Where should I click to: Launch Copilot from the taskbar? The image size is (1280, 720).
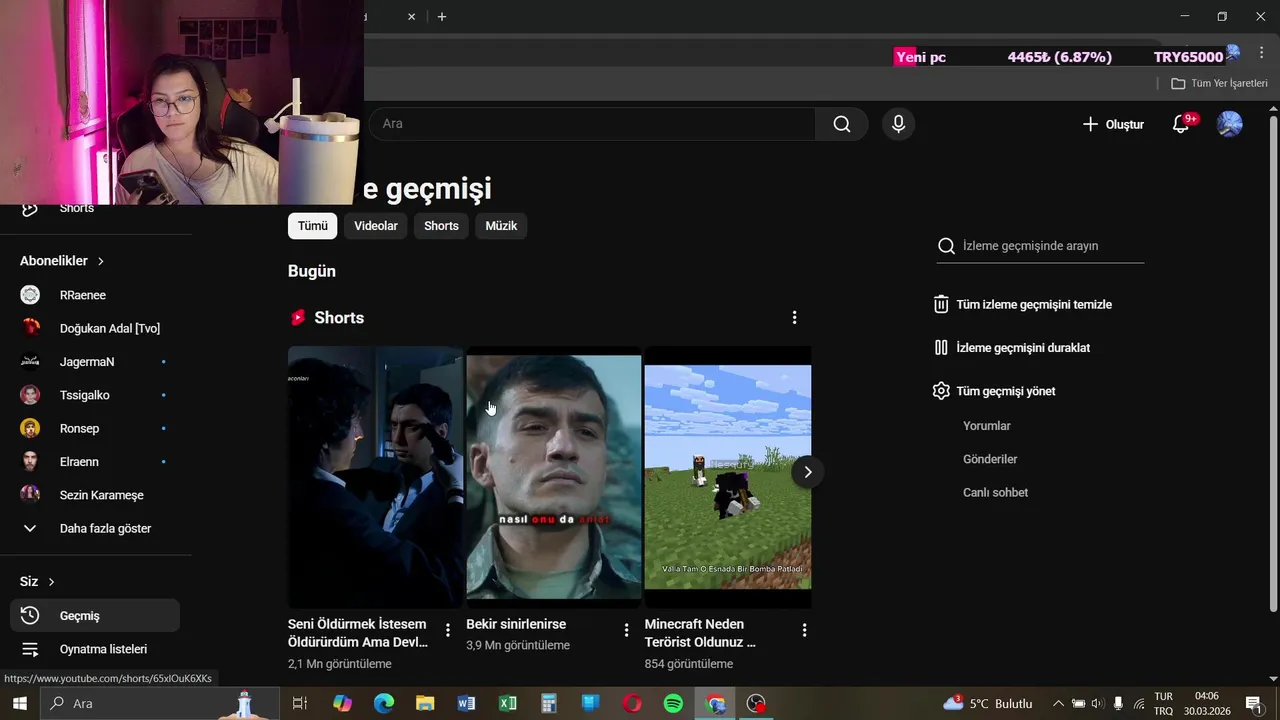point(343,703)
